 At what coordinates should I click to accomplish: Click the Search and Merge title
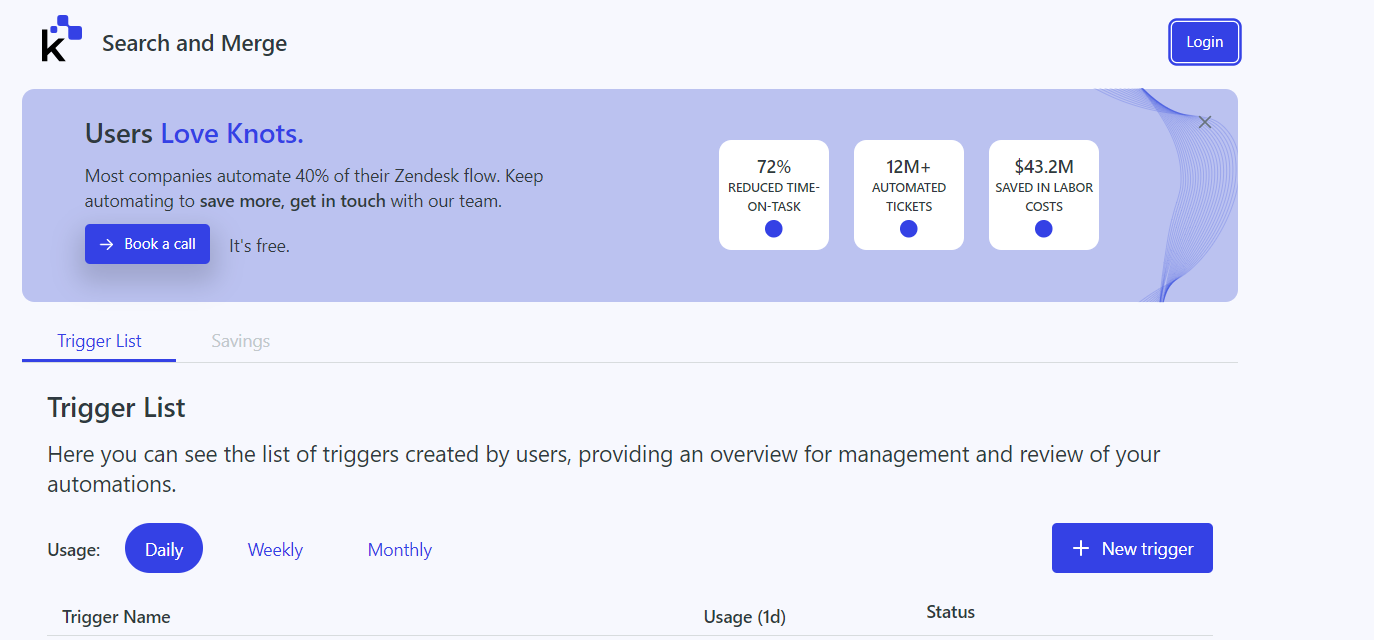coord(195,43)
